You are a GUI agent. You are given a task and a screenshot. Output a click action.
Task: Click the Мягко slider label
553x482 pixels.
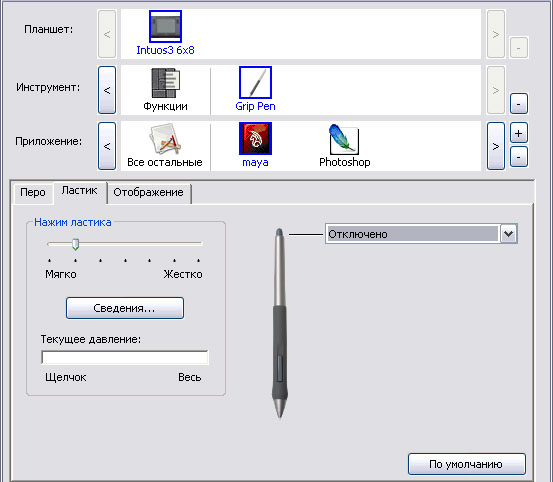point(61,274)
